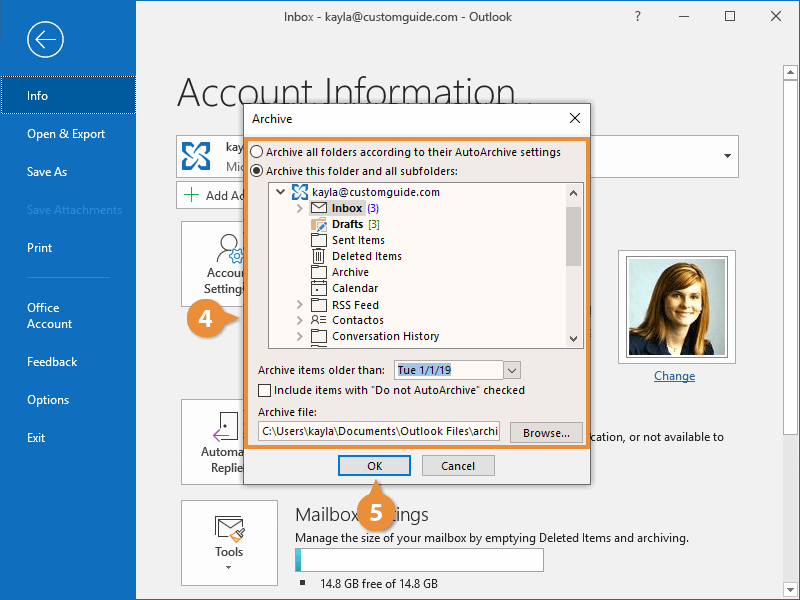Viewport: 800px width, 600px height.
Task: Click the kayla@customguide.com account icon in tree
Action: coord(299,192)
